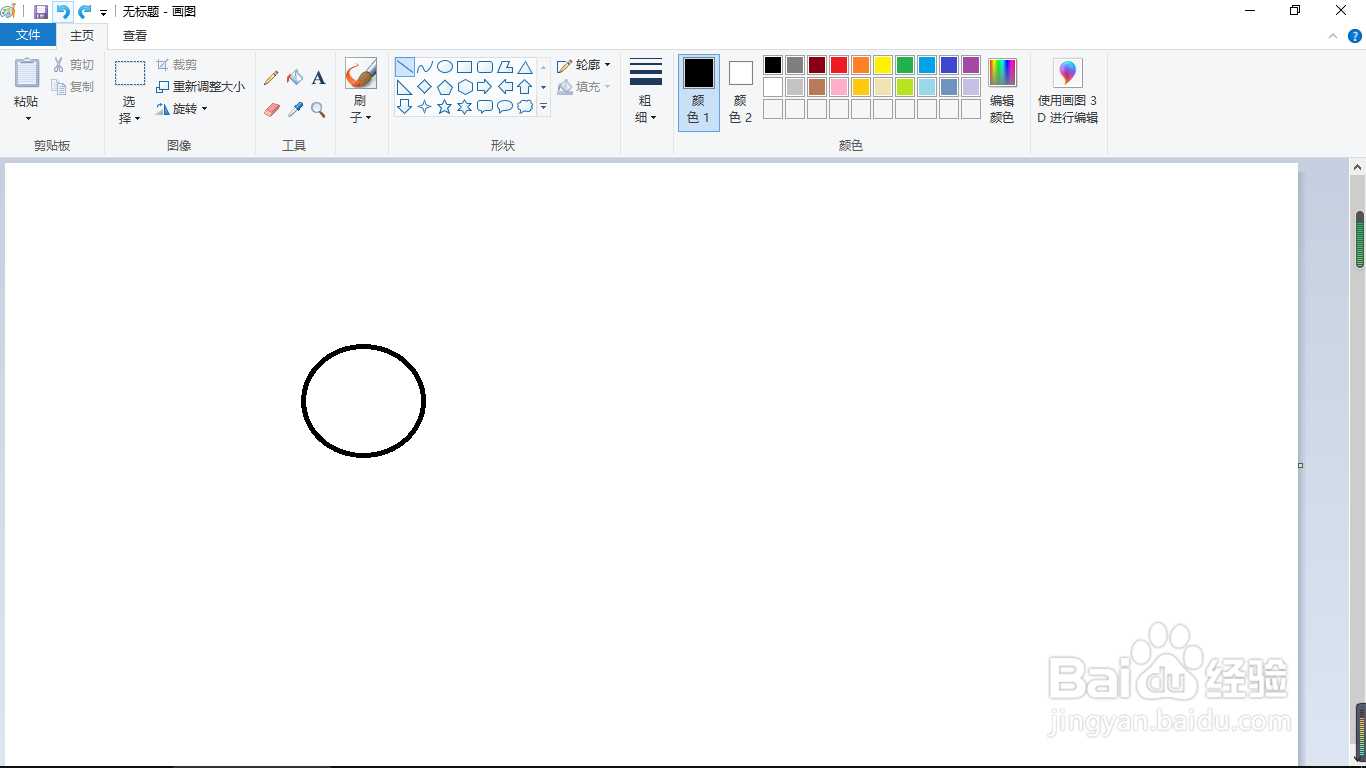Pick the yellow palette color
The width and height of the screenshot is (1366, 768).
883,65
